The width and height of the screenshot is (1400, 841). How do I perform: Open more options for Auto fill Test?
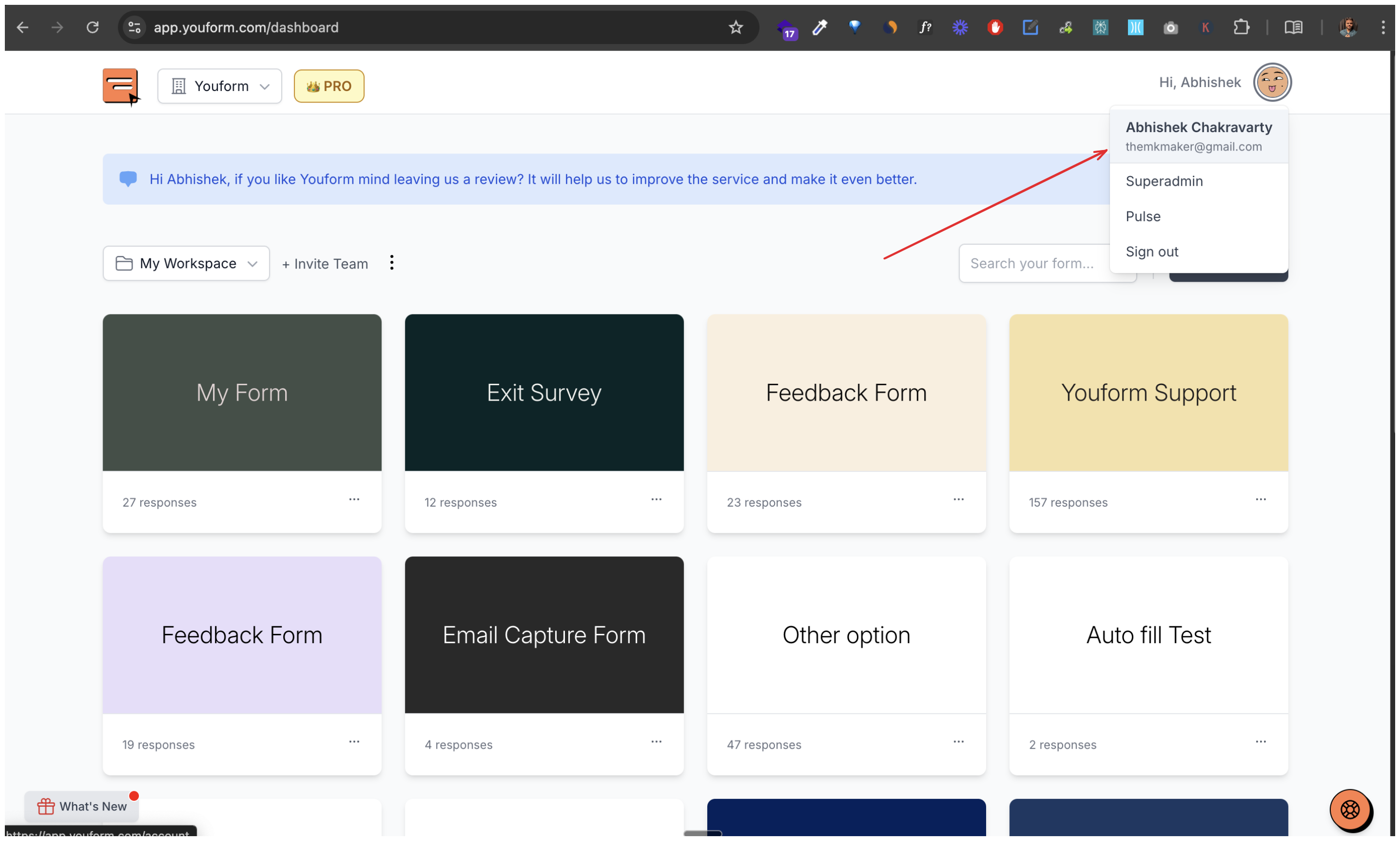point(1261,742)
